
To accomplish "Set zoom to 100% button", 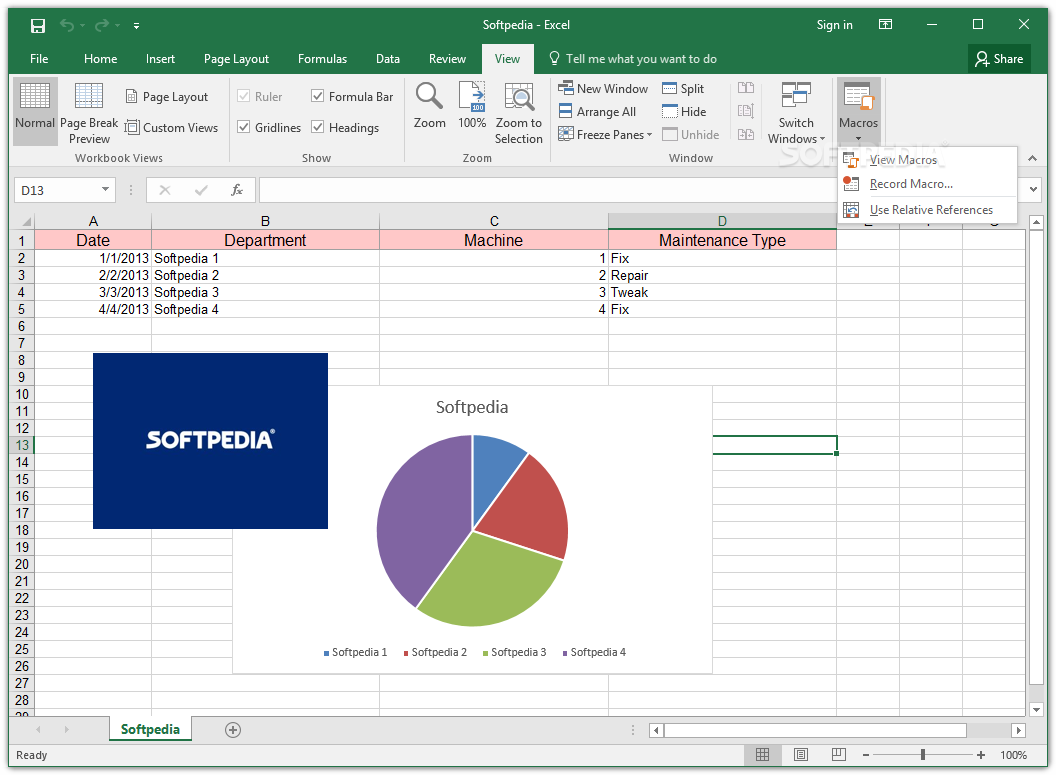I will pos(471,106).
